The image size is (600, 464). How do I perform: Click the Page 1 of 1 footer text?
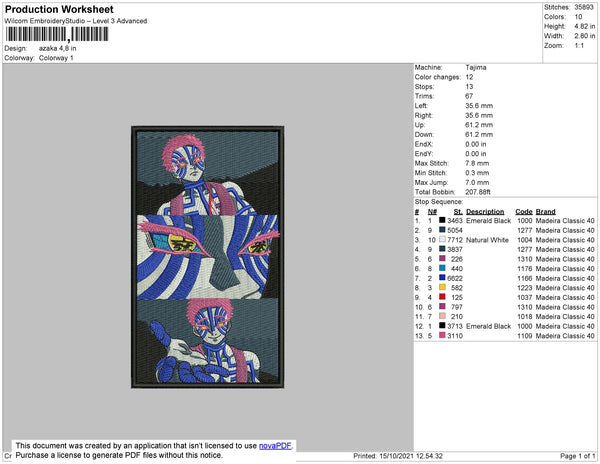tap(577, 456)
